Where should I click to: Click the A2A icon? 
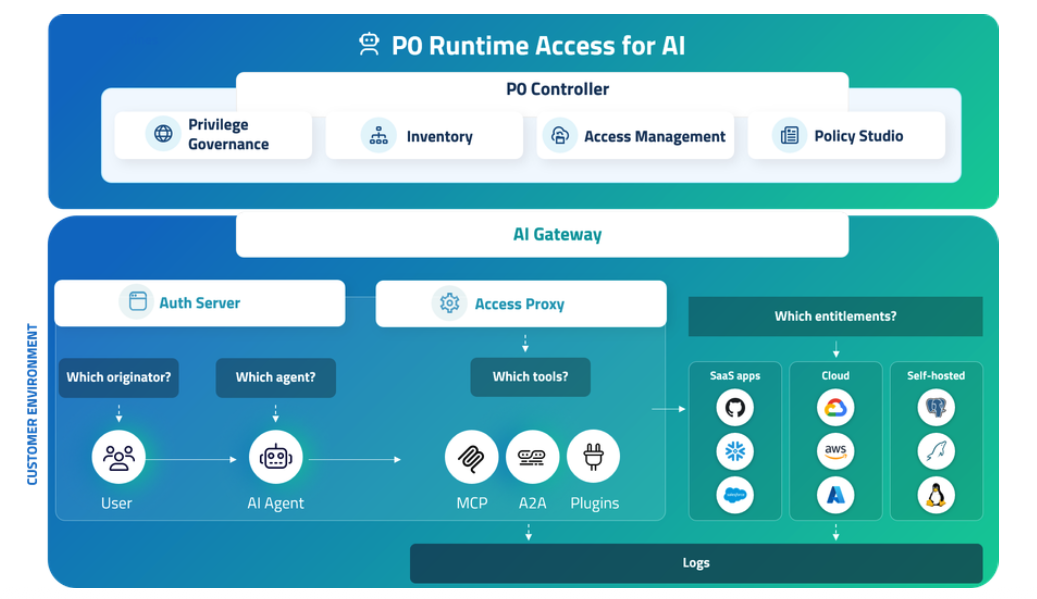click(x=532, y=457)
